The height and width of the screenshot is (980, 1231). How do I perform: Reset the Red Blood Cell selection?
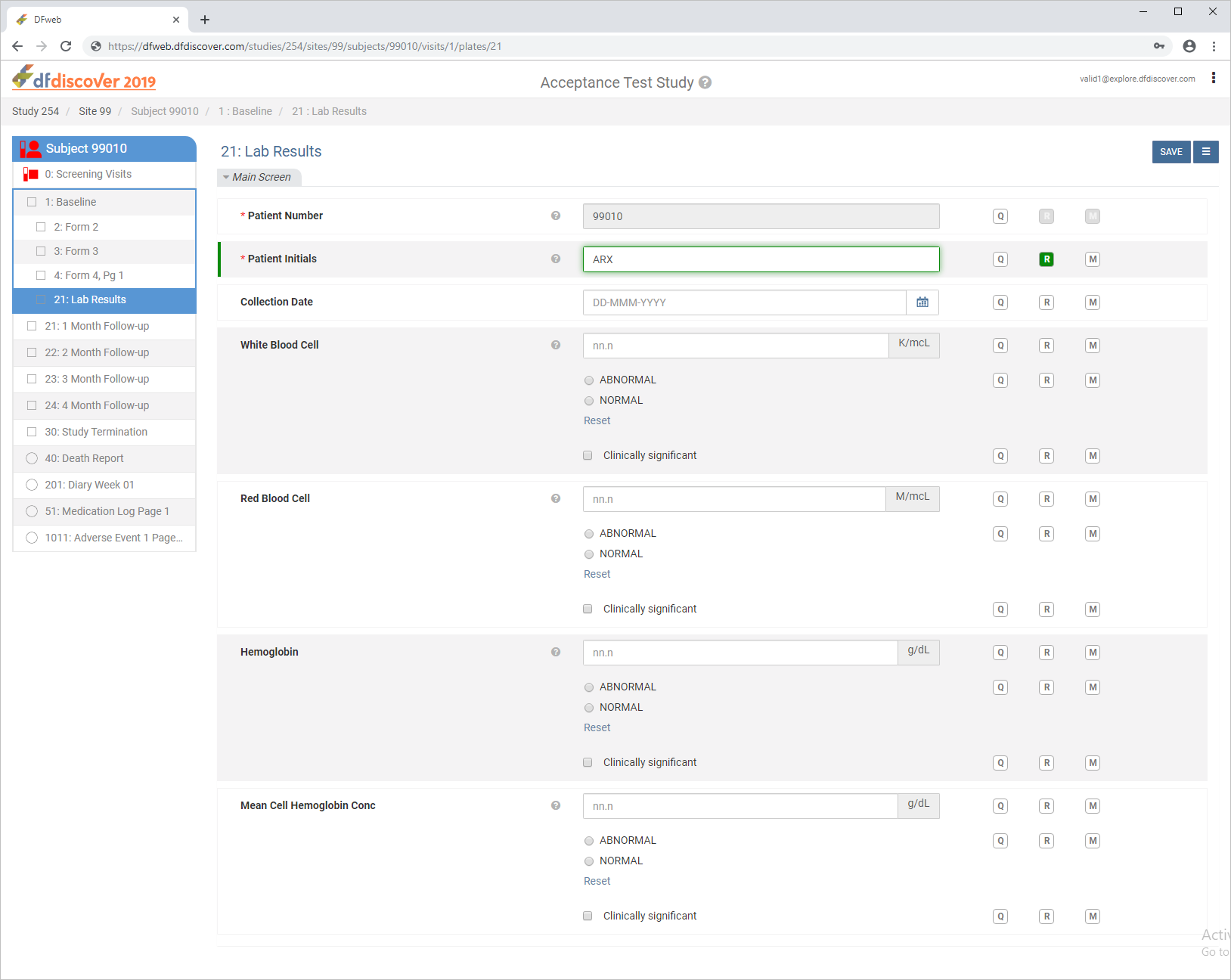(597, 574)
